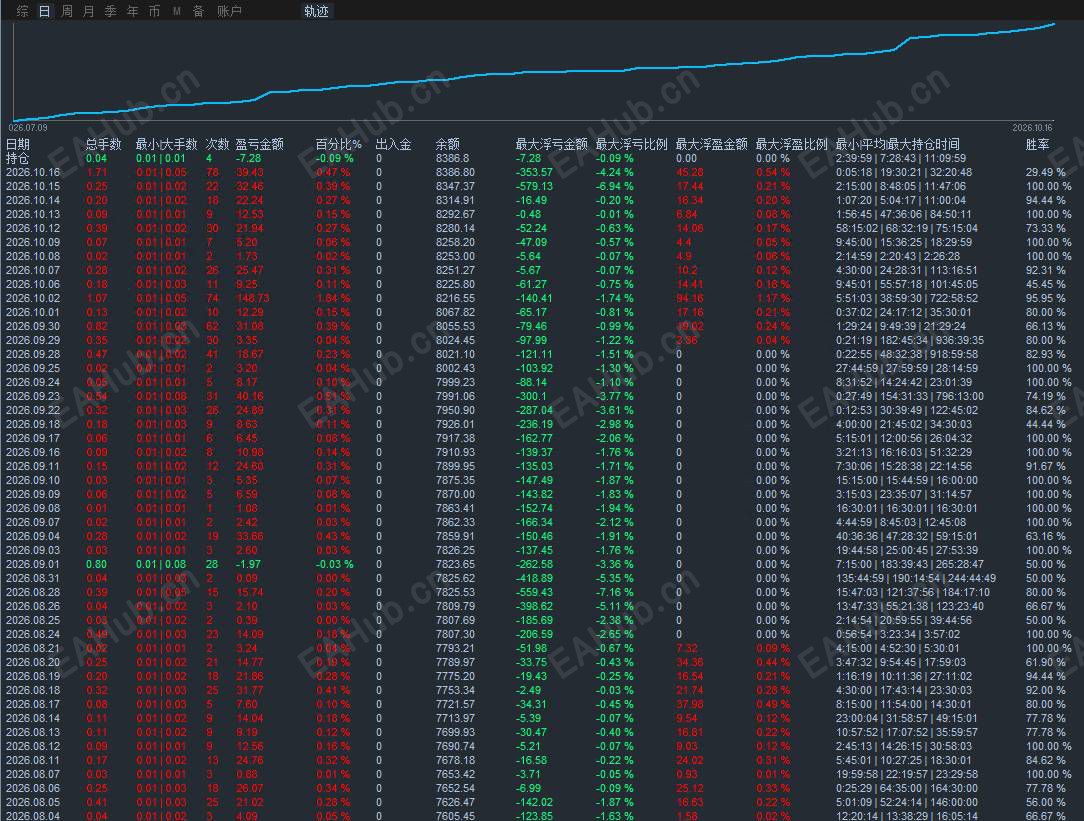
Task: Click the balance value 7605.45
Action: click(x=455, y=816)
